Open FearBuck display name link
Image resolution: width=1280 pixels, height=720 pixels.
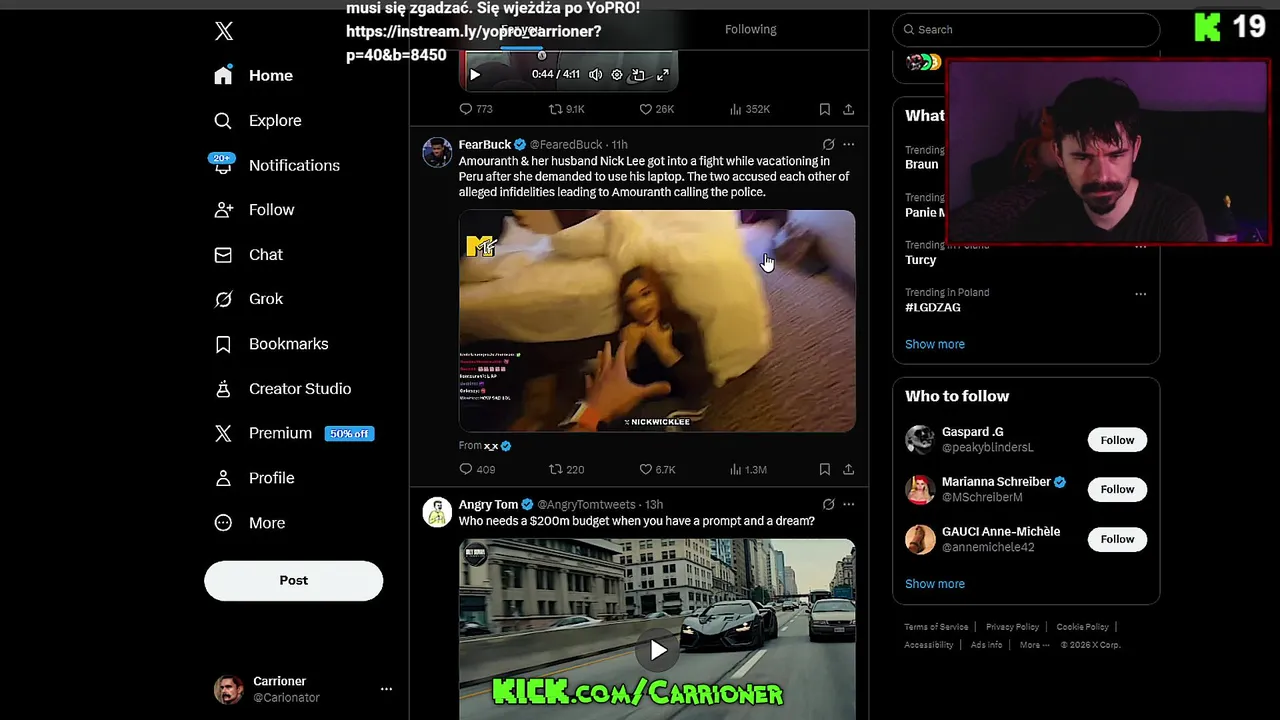click(485, 145)
